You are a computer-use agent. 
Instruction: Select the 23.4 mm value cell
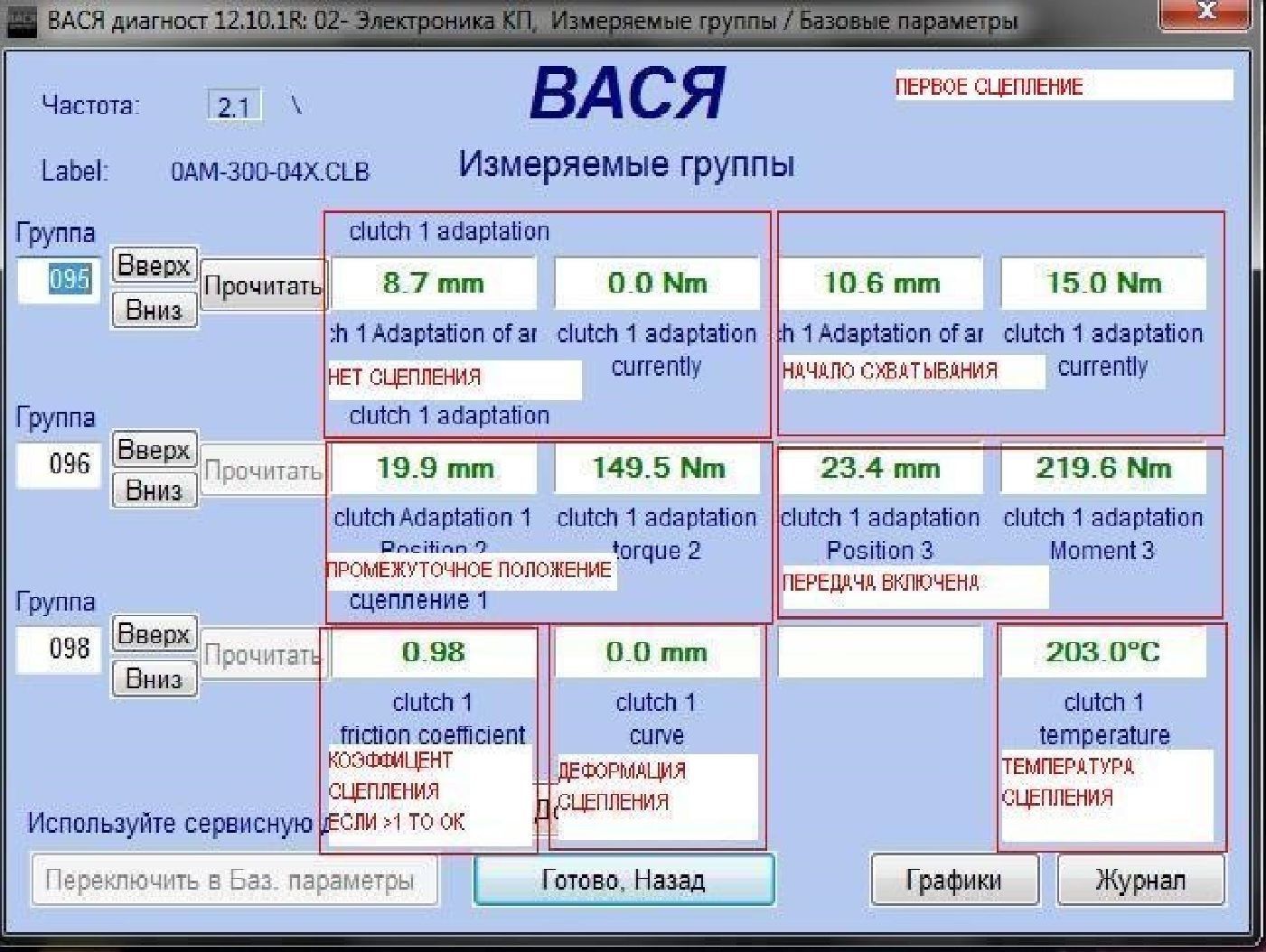click(x=880, y=468)
